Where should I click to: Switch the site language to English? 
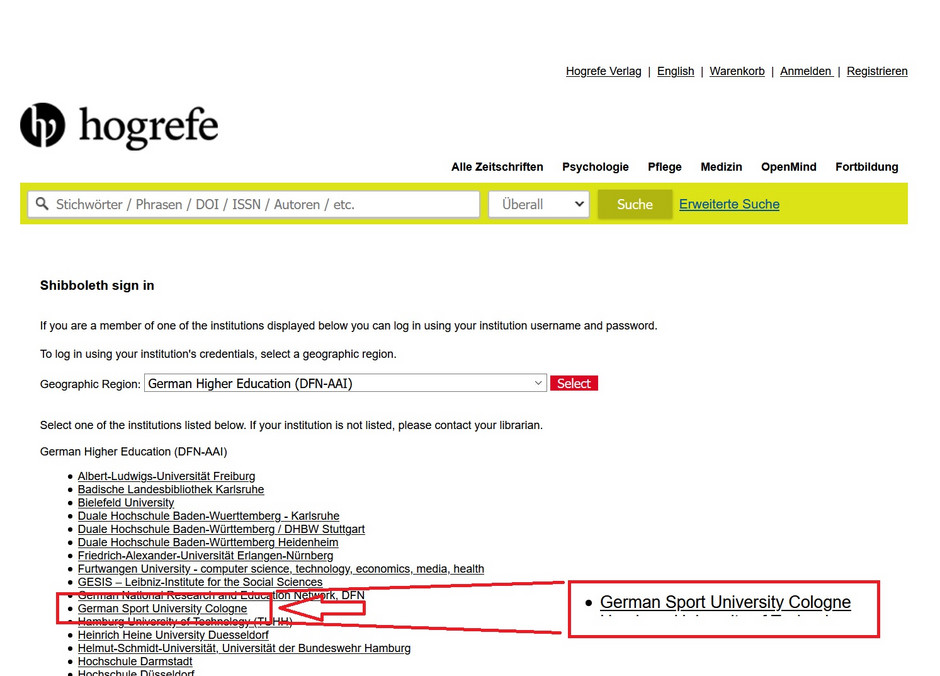click(675, 71)
